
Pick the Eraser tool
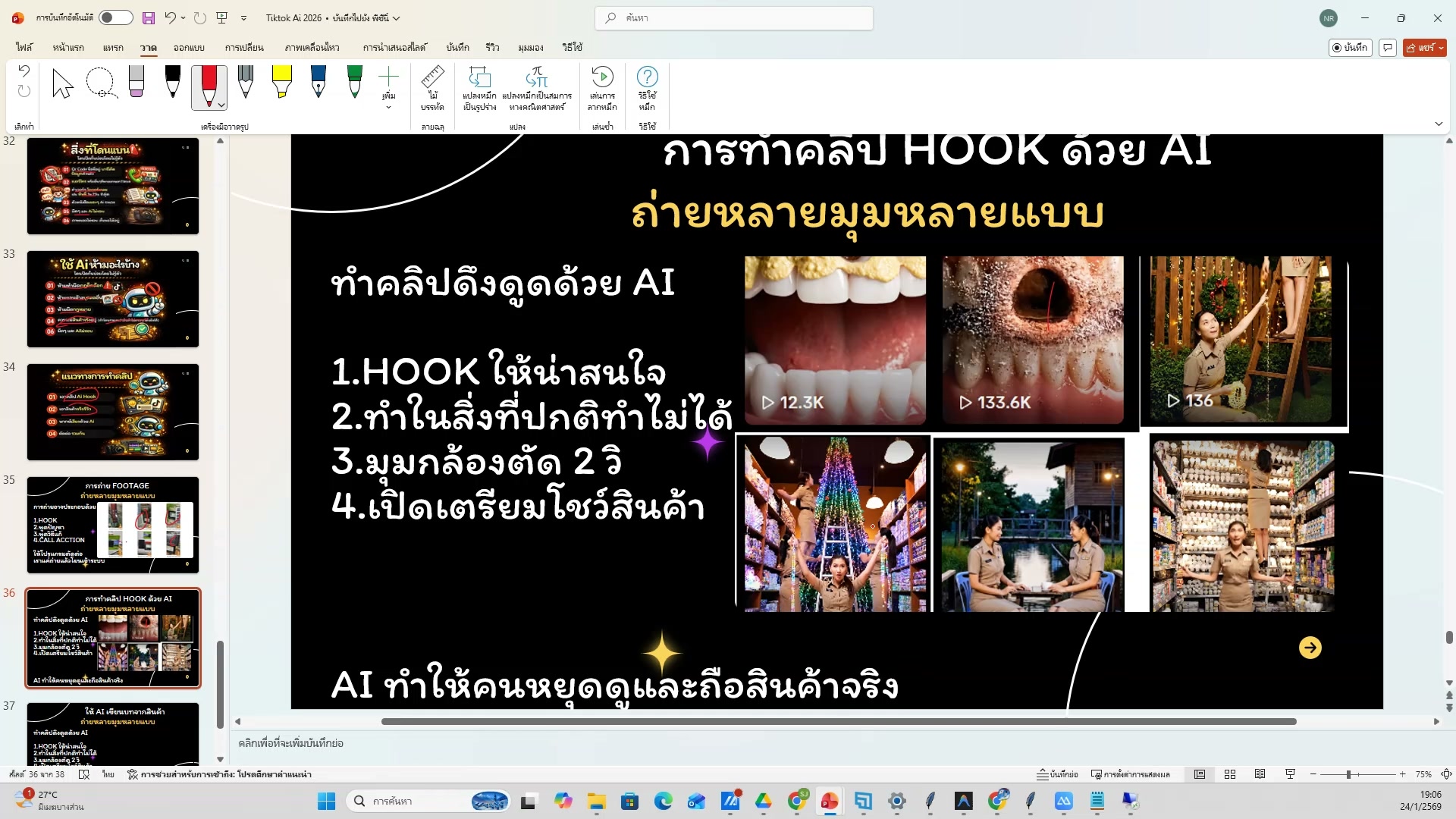(136, 83)
